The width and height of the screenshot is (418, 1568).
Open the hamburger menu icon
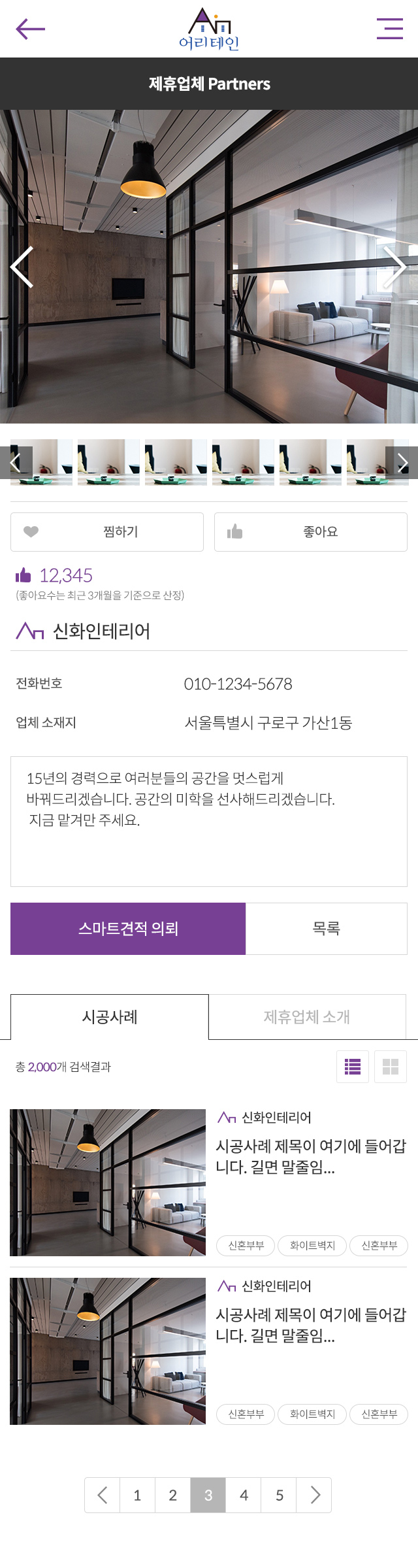coord(390,29)
